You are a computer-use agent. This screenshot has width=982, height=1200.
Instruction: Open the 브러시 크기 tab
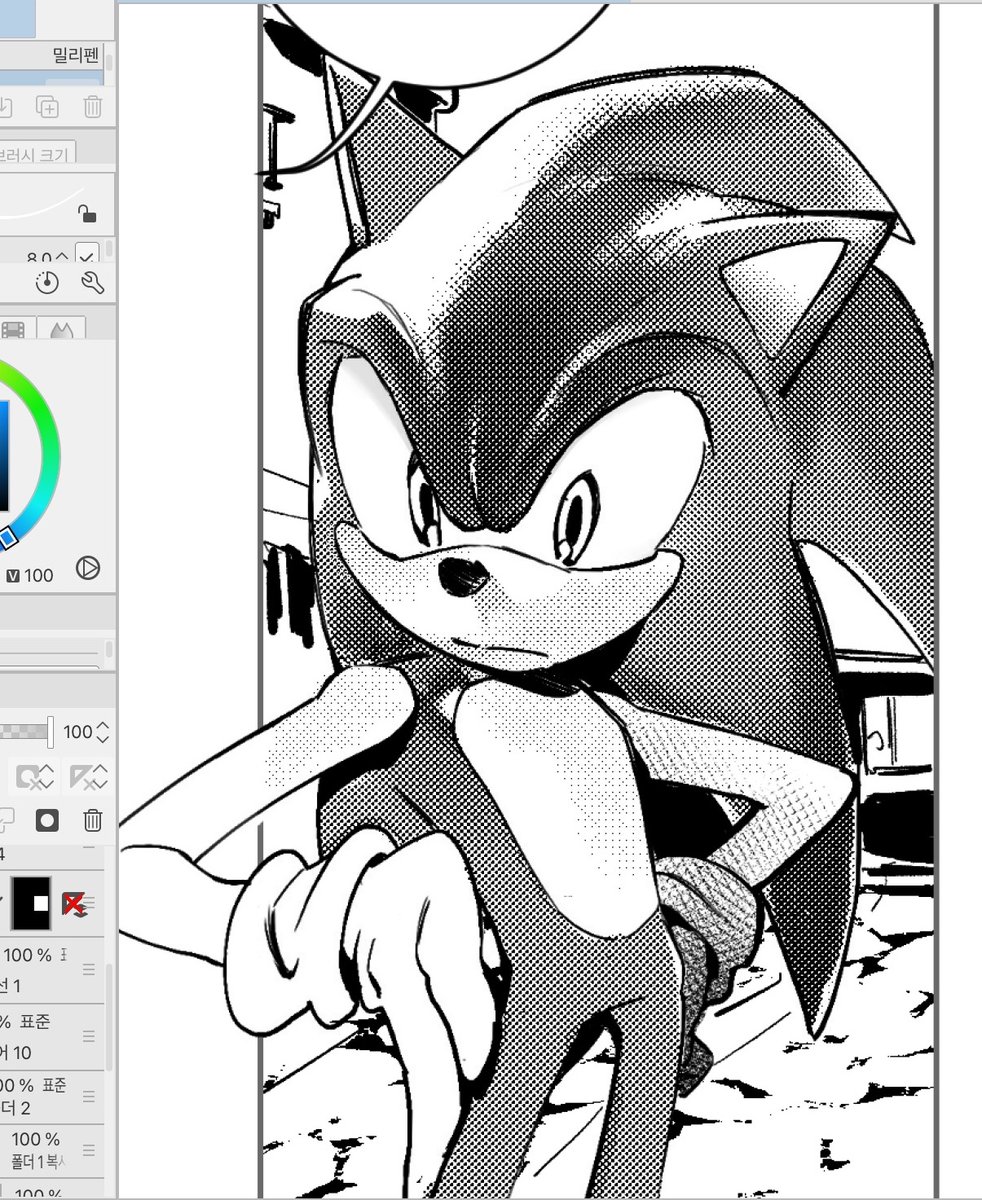pyautogui.click(x=37, y=154)
